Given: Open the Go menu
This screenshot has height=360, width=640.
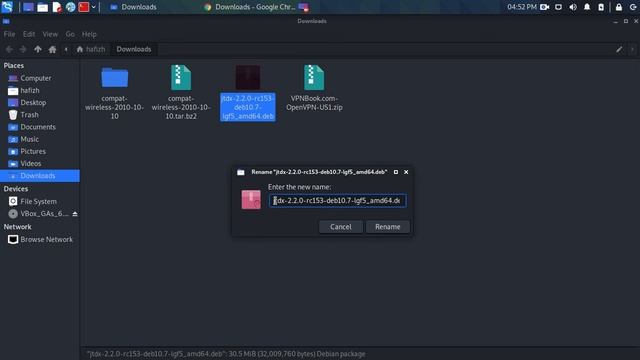Looking at the screenshot, I should click(70, 34).
